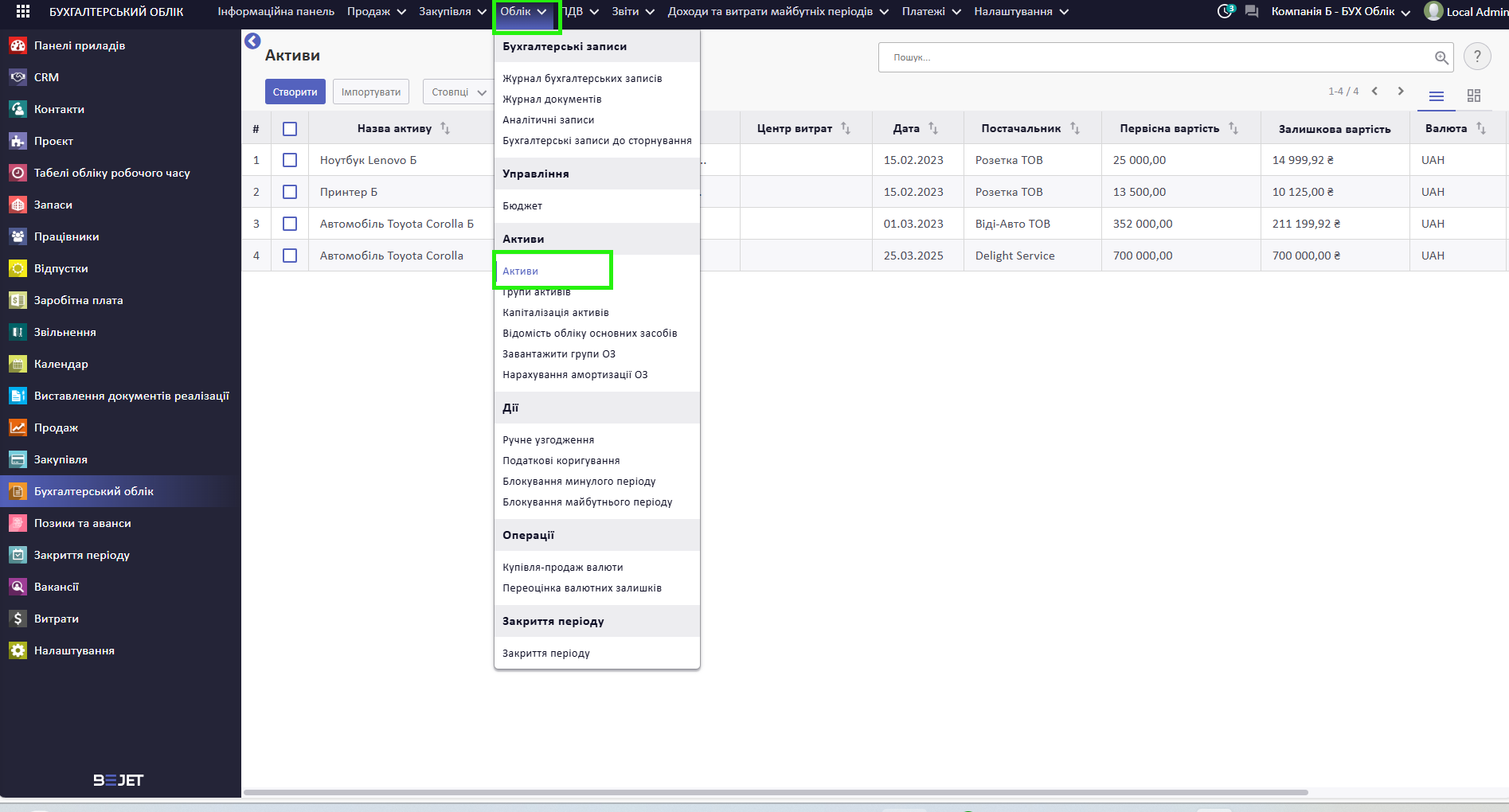This screenshot has width=1509, height=812.
Task: Open the Налаштування sidebar gear icon
Action: 18,650
